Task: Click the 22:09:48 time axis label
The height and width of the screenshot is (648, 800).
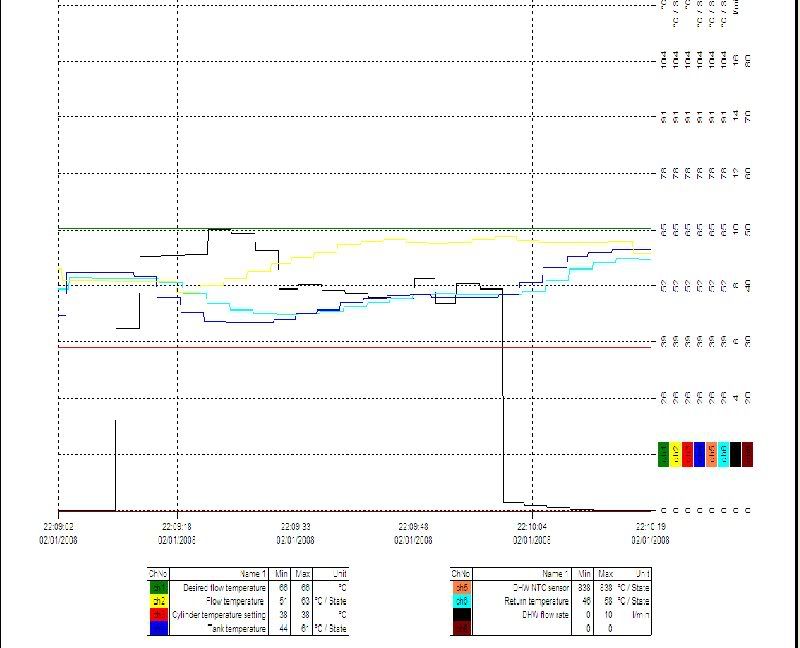Action: [414, 526]
